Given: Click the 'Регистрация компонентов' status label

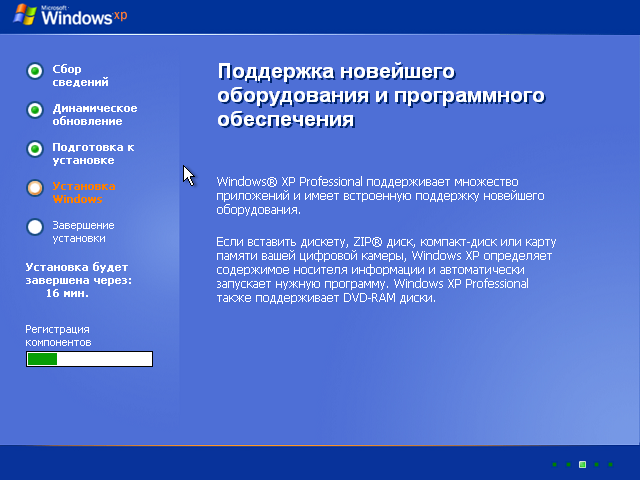Looking at the screenshot, I should coord(58,336).
